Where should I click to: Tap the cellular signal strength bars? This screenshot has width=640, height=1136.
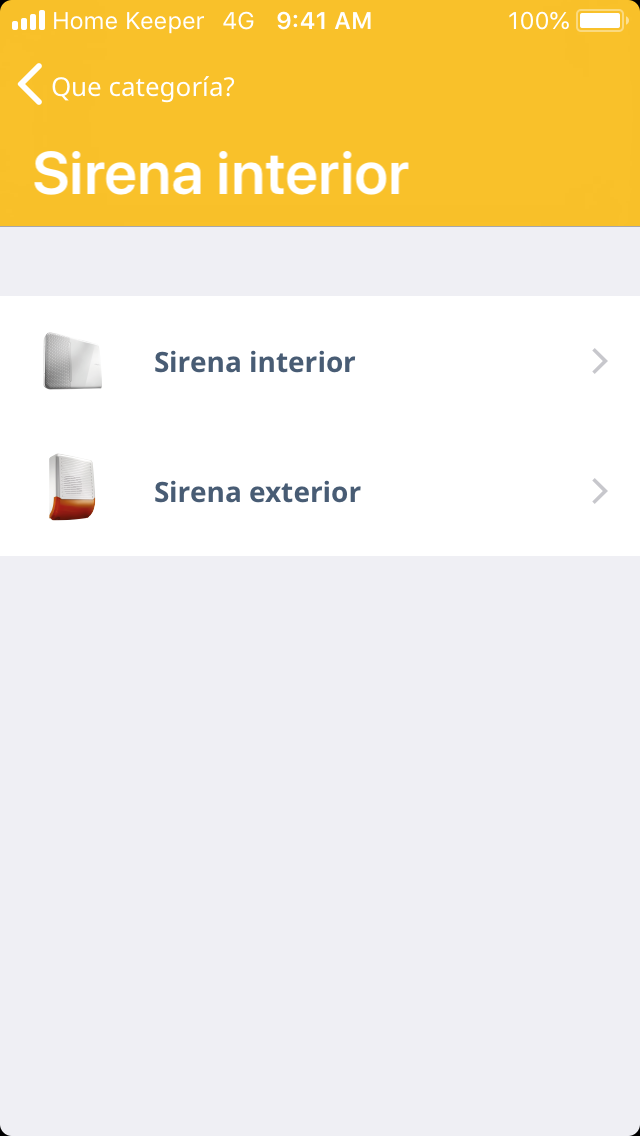[x=28, y=21]
